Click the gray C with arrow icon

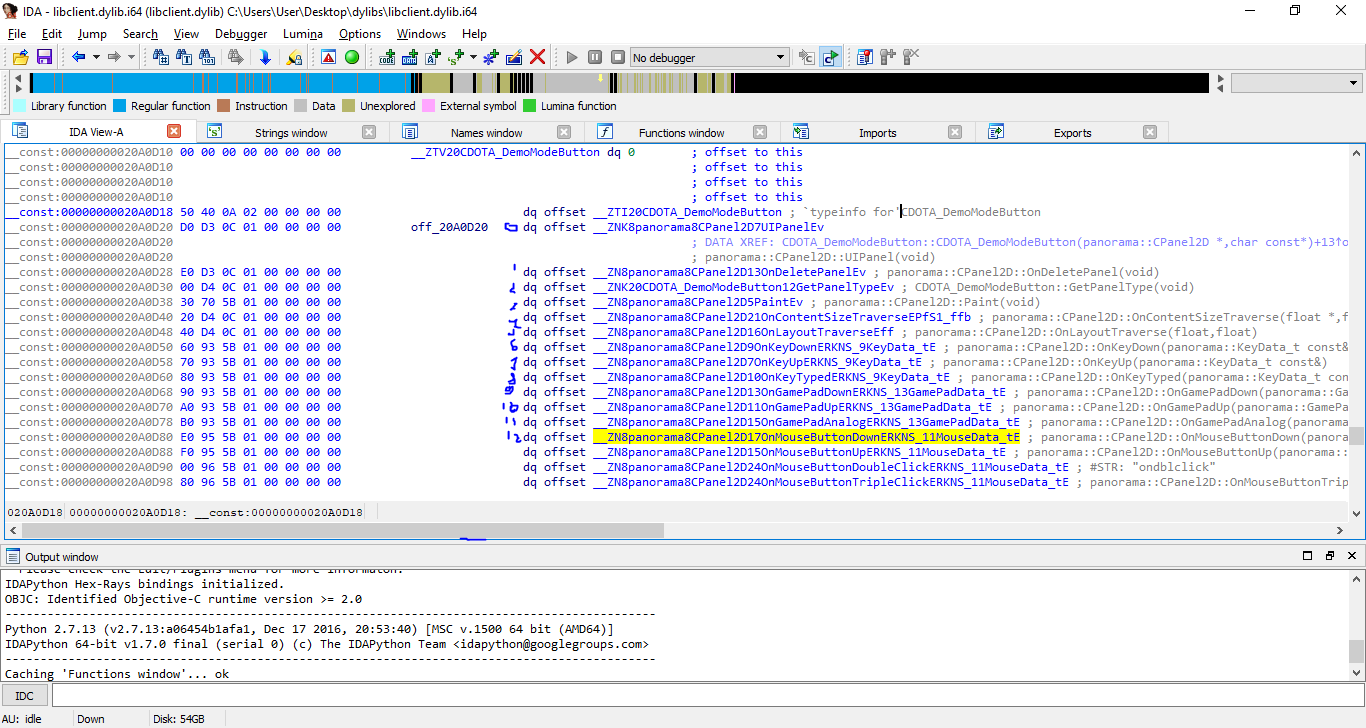click(x=806, y=57)
